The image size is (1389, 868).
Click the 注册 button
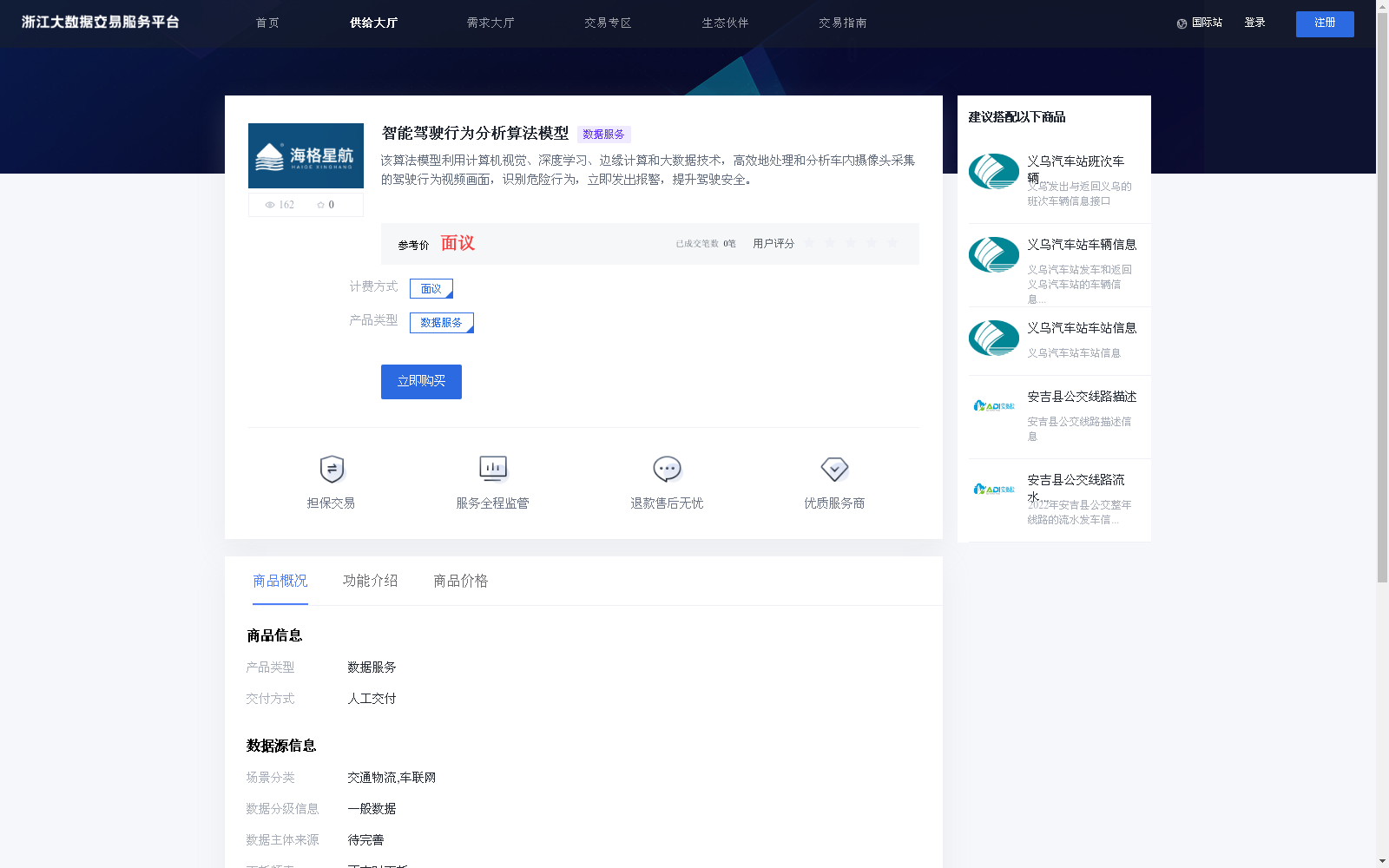[x=1325, y=24]
